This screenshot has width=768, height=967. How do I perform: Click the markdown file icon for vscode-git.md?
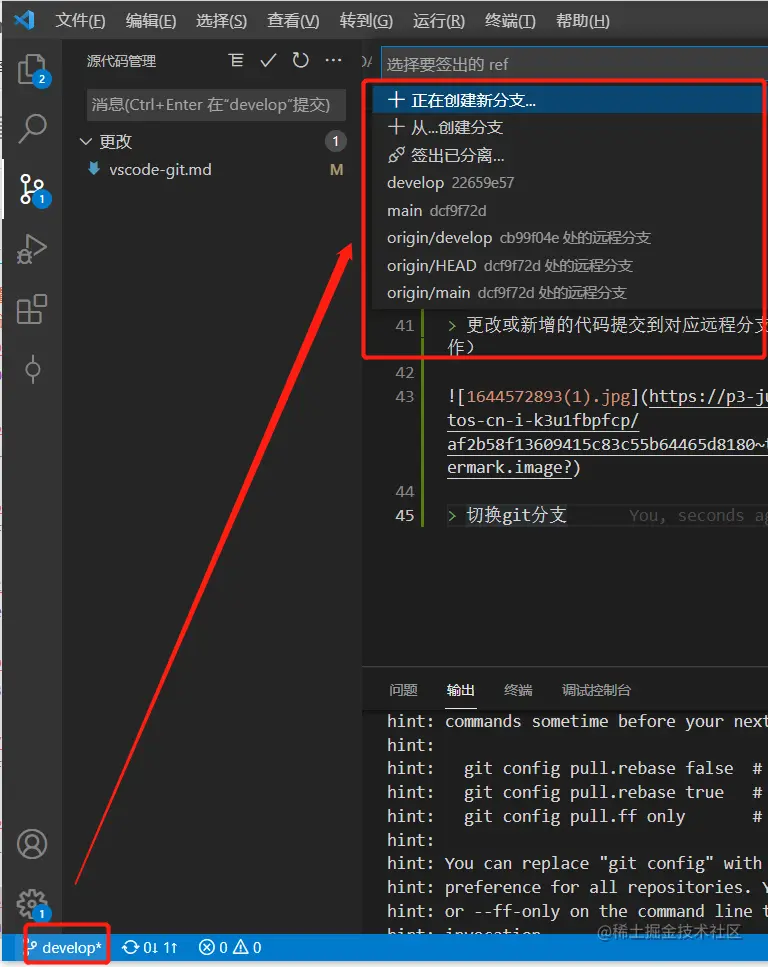point(94,169)
